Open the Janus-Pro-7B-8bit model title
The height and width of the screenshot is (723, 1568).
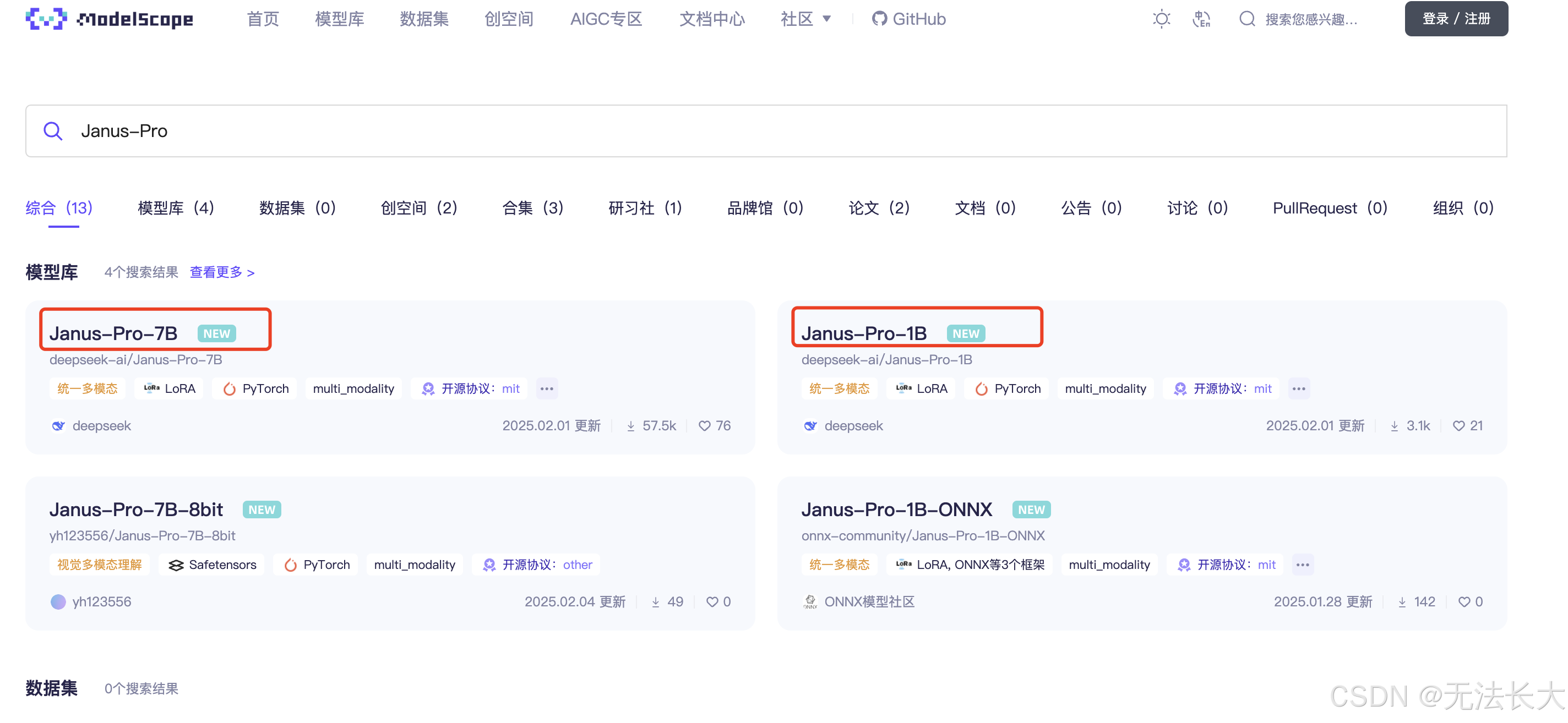tap(136, 509)
